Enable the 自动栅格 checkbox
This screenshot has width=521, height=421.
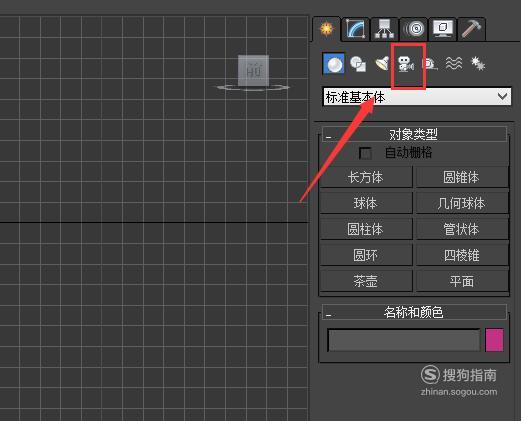pos(365,153)
